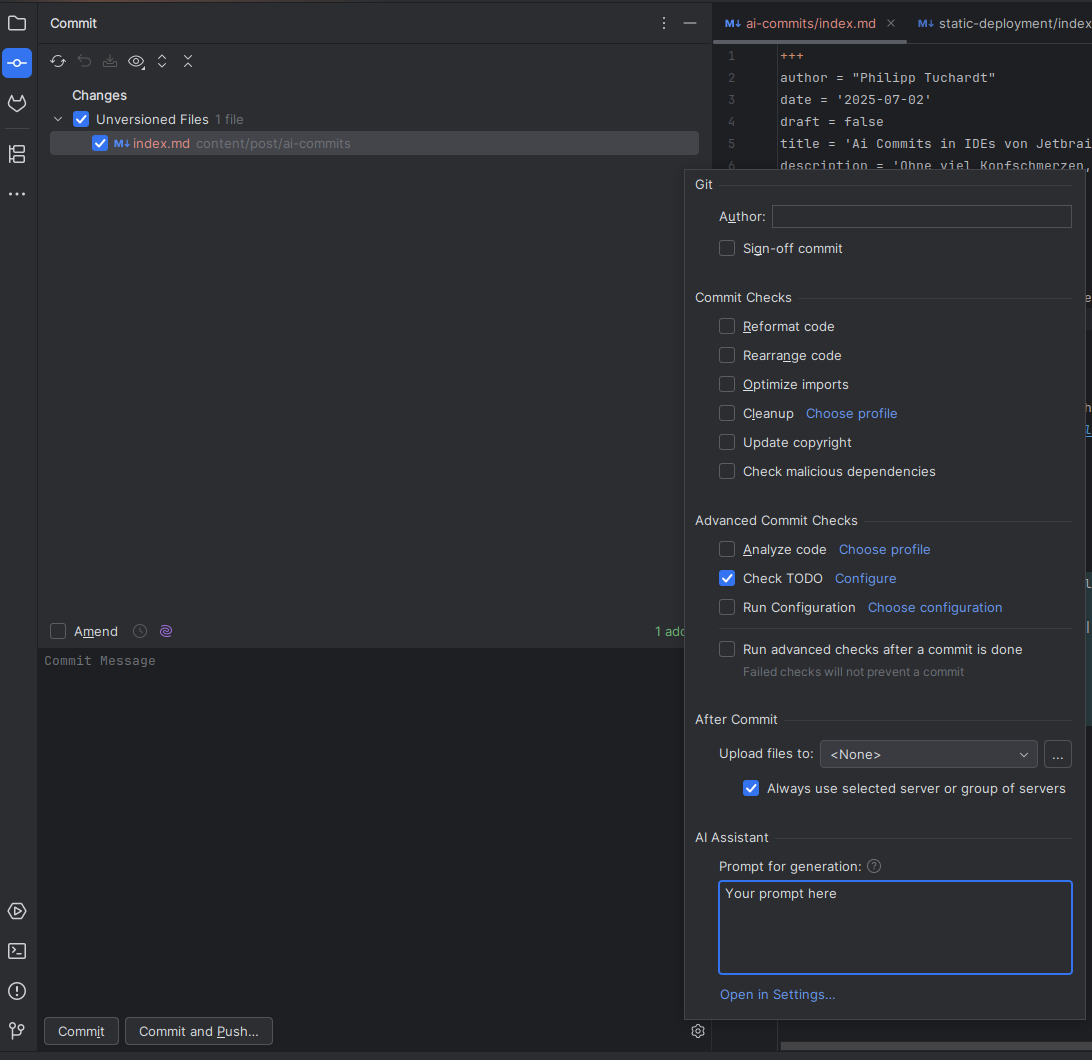The height and width of the screenshot is (1060, 1092).
Task: Open the Structure tool window icon
Action: click(x=17, y=154)
